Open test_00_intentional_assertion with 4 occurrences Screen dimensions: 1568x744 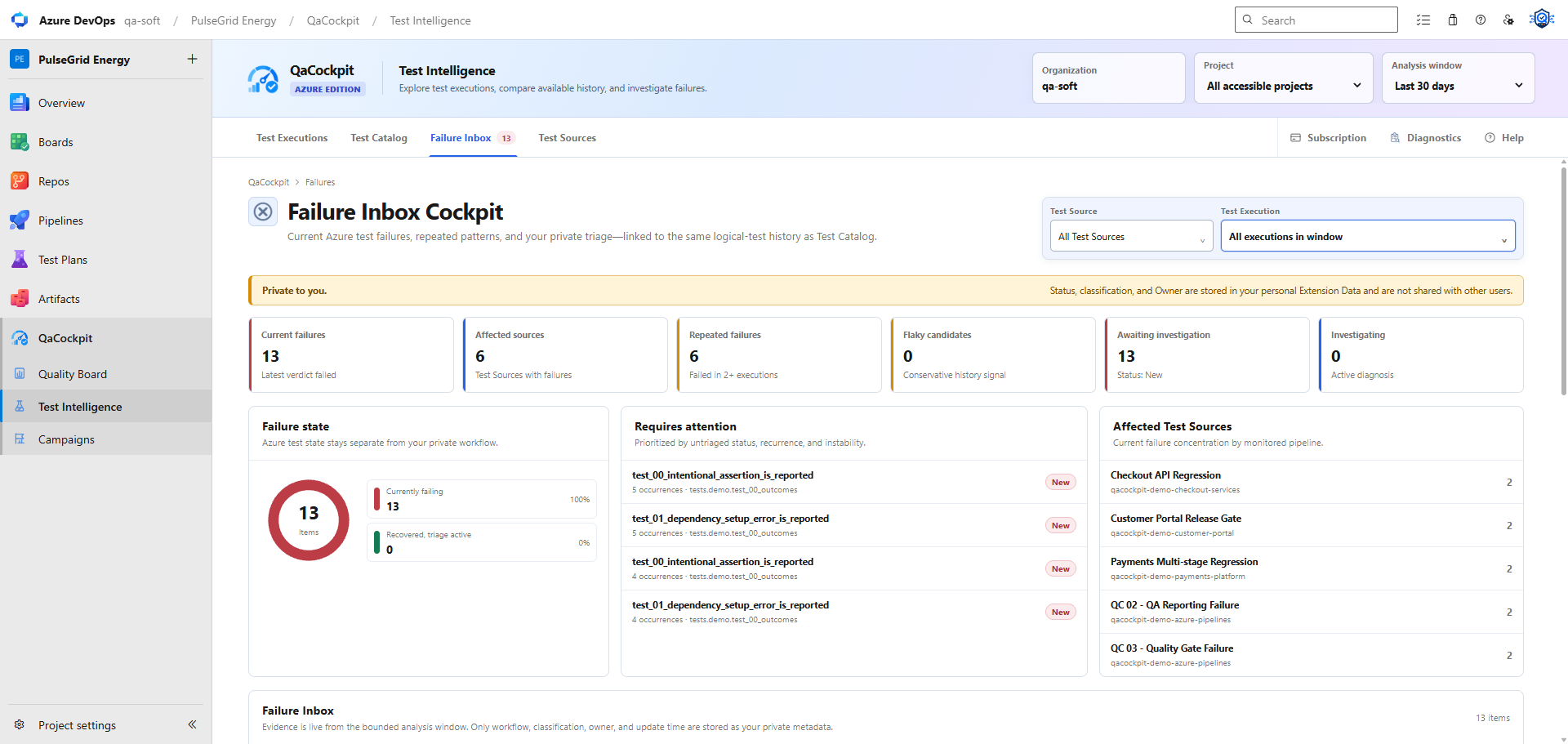[x=853, y=568]
